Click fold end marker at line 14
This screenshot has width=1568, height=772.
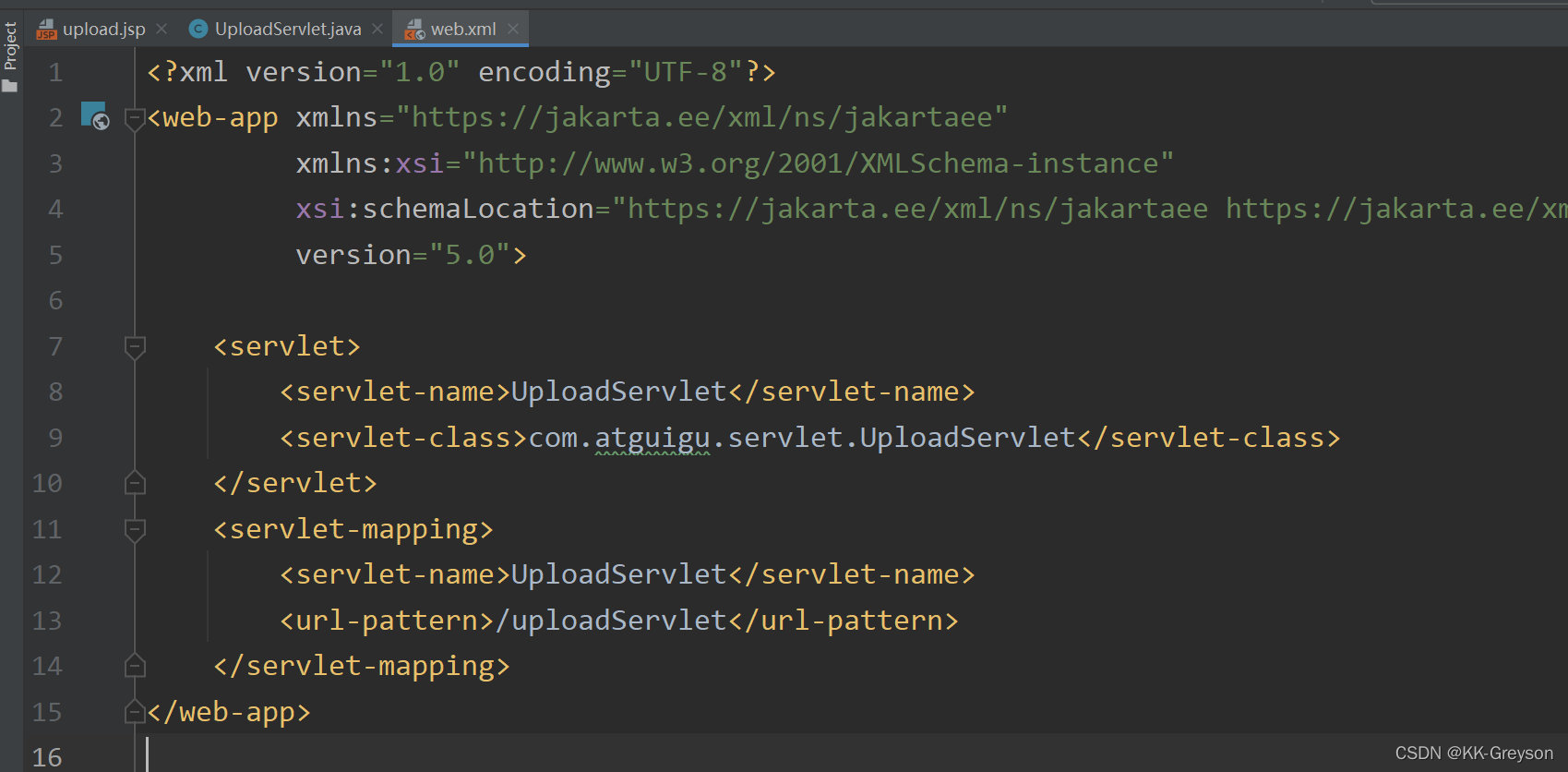[135, 666]
